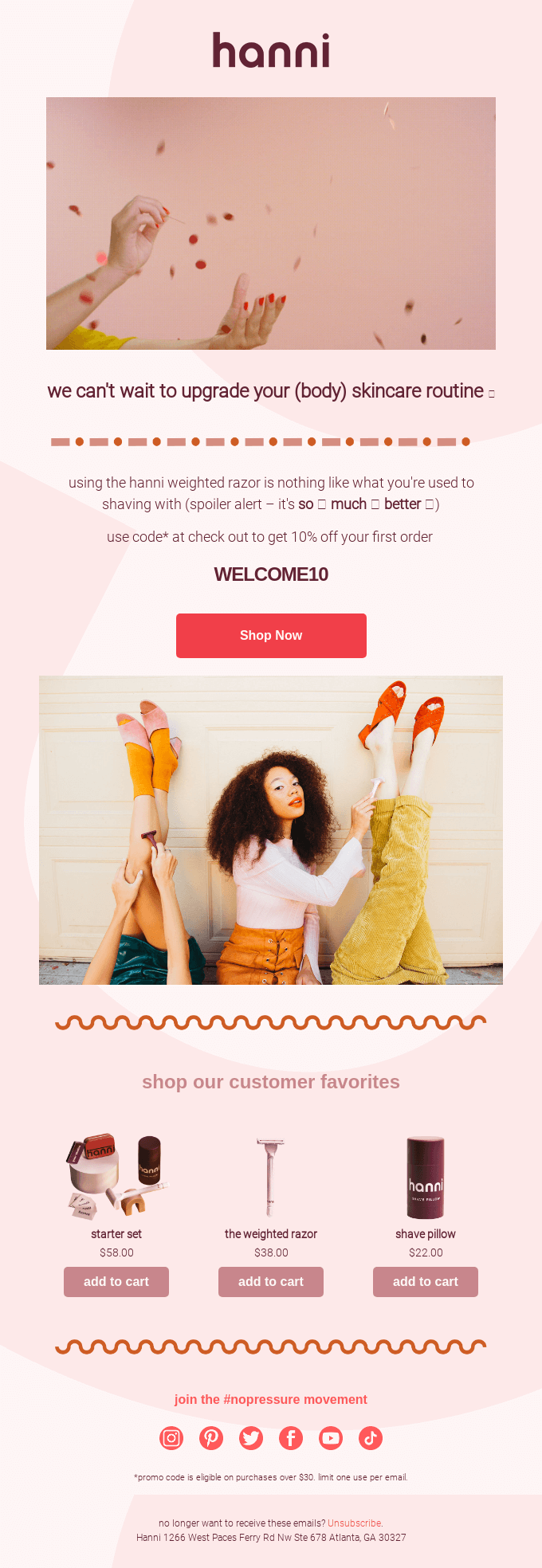Click the hanni logo at top
Image resolution: width=542 pixels, height=1568 pixels.
[271, 50]
